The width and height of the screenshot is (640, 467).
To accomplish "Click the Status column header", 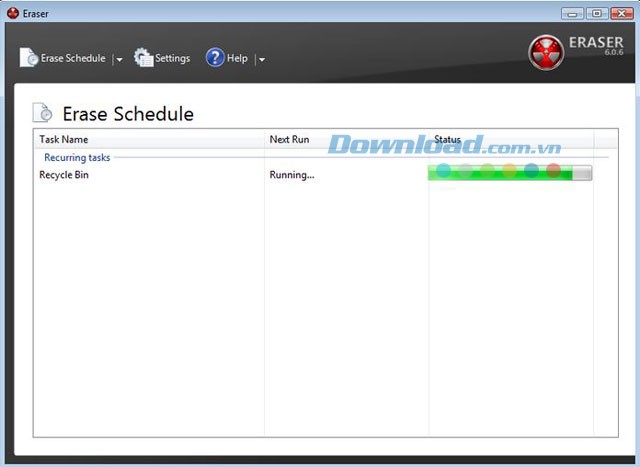I will 448,139.
